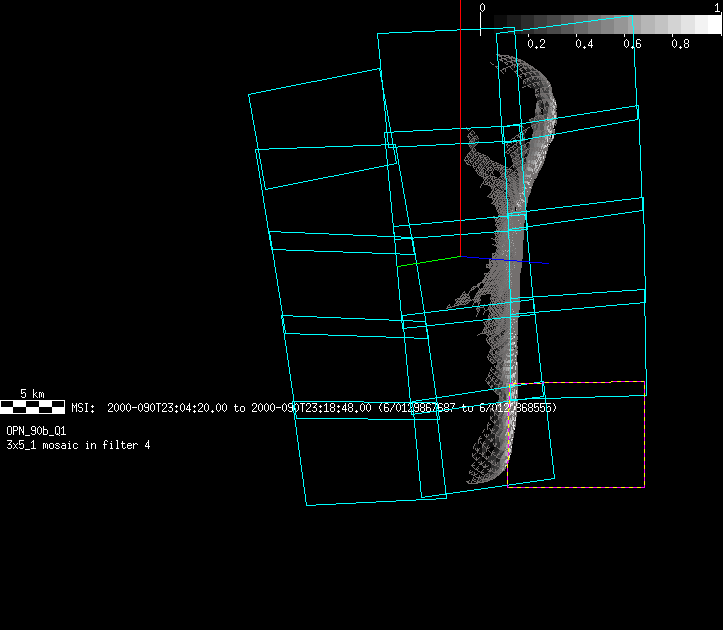Click the 1 label at colorbar end

[x=717, y=8]
